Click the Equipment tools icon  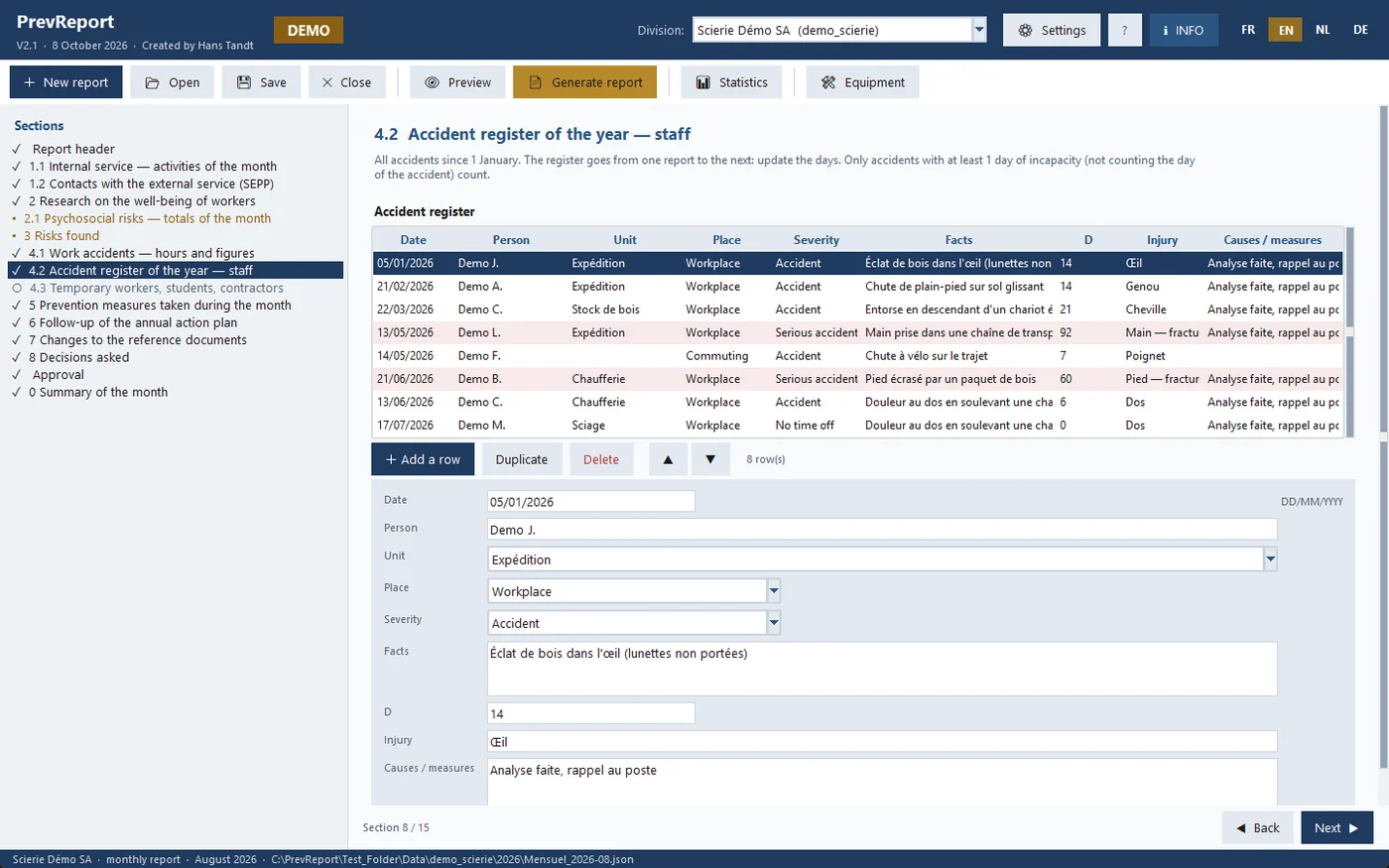point(828,82)
